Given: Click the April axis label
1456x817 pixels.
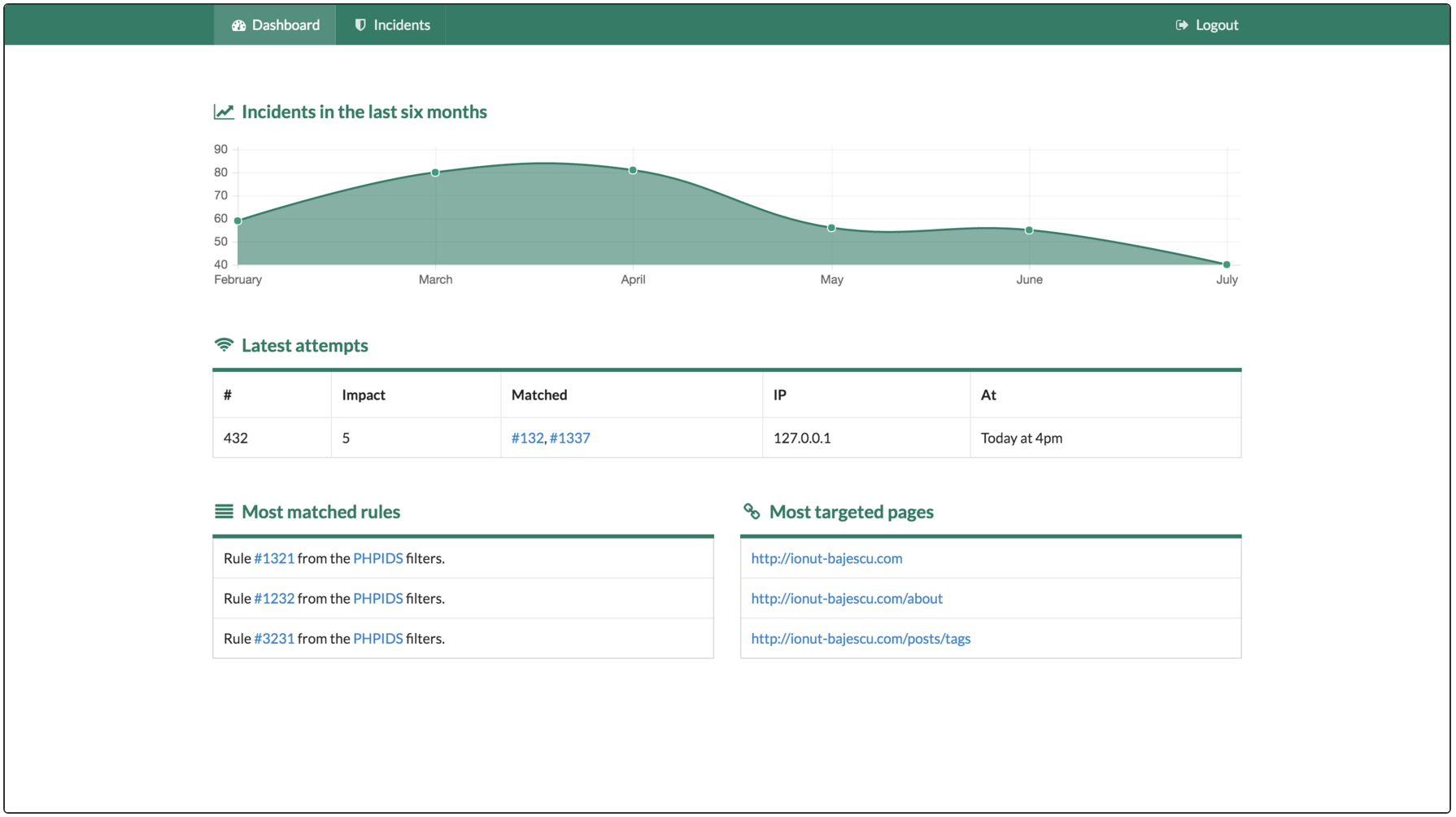Looking at the screenshot, I should [633, 279].
